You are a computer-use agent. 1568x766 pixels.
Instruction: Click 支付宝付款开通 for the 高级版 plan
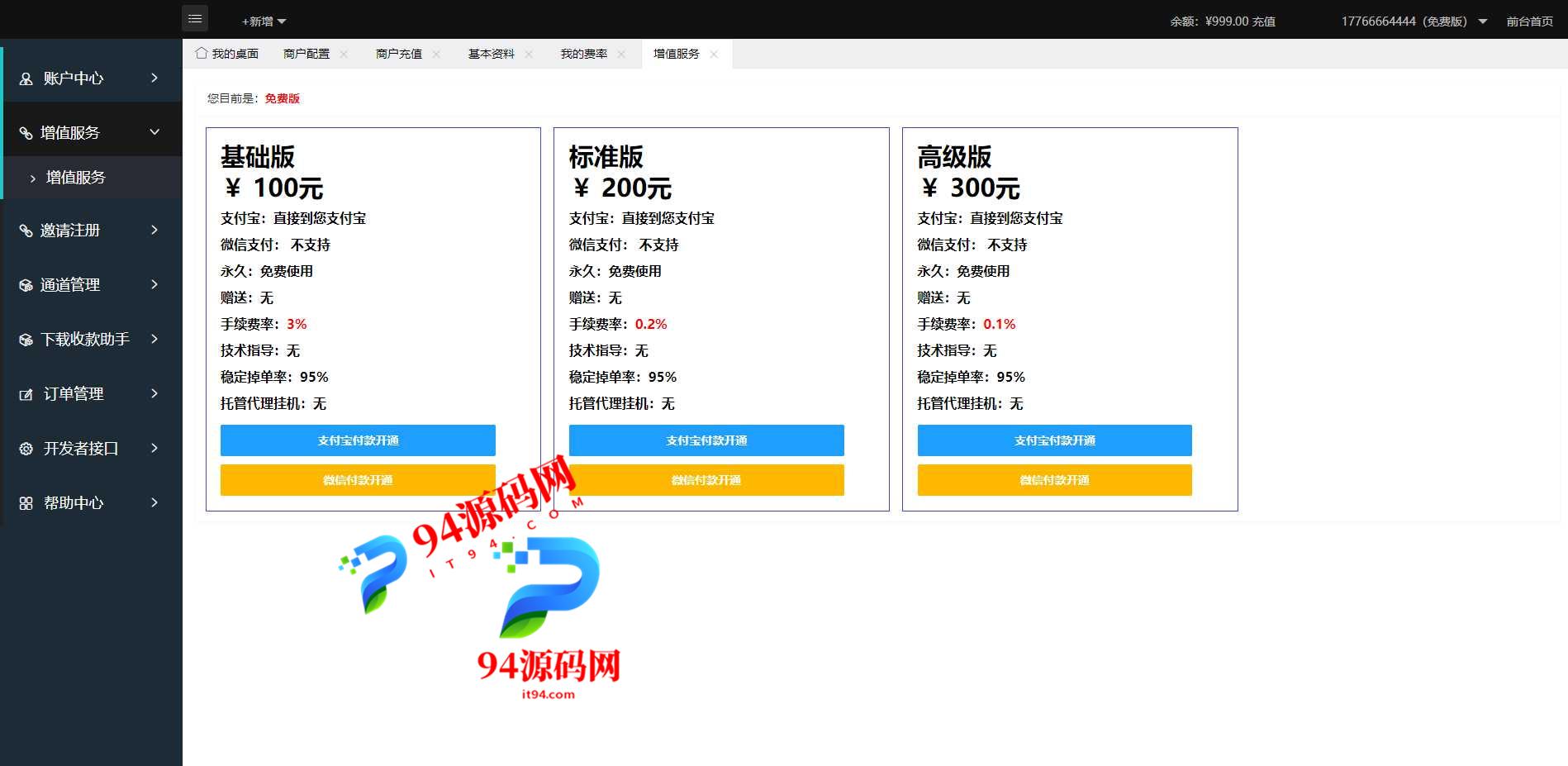pos(1055,440)
